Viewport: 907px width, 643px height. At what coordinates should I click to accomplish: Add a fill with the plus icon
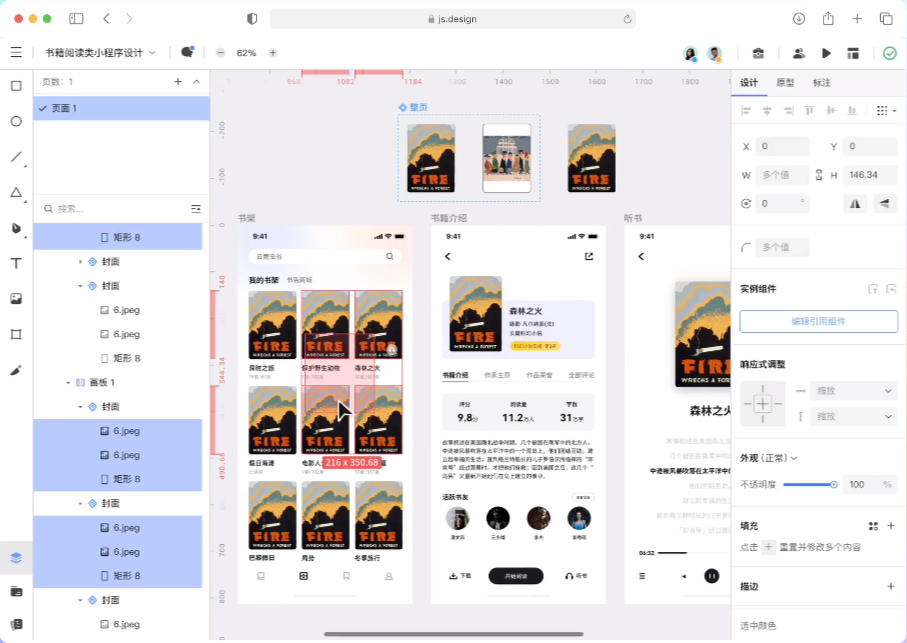(x=891, y=526)
